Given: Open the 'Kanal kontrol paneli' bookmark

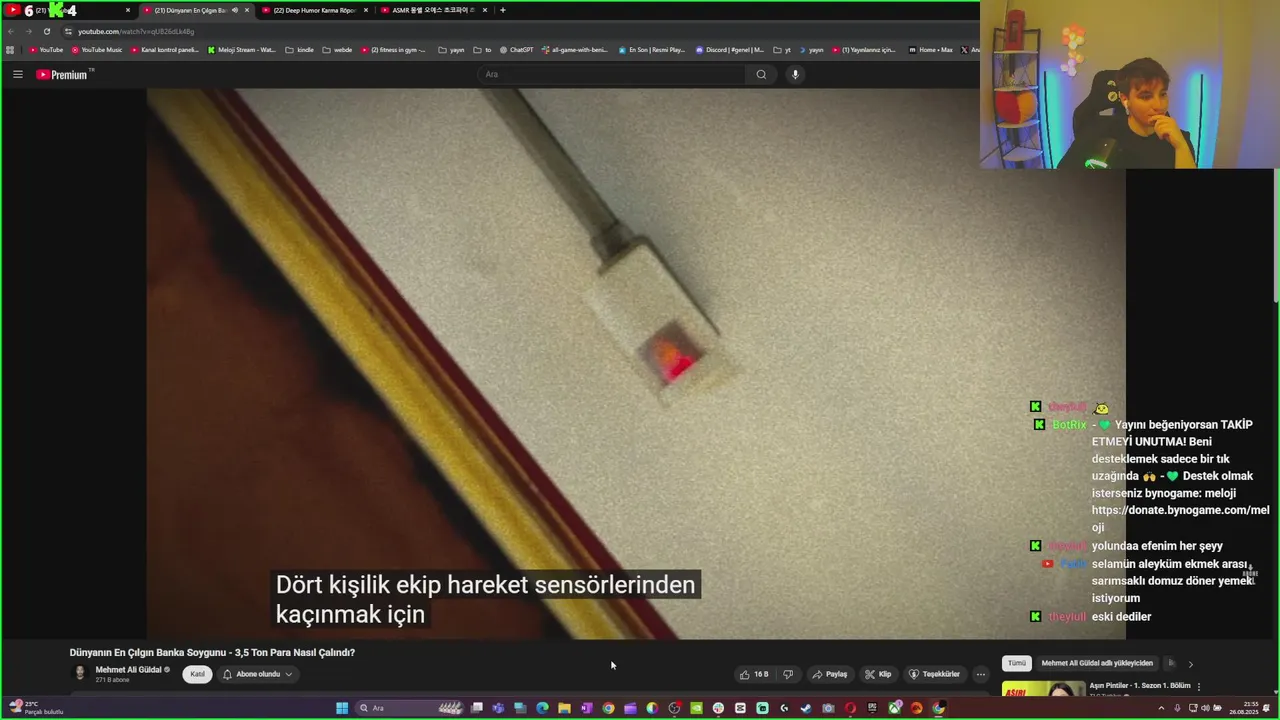Looking at the screenshot, I should coord(164,49).
